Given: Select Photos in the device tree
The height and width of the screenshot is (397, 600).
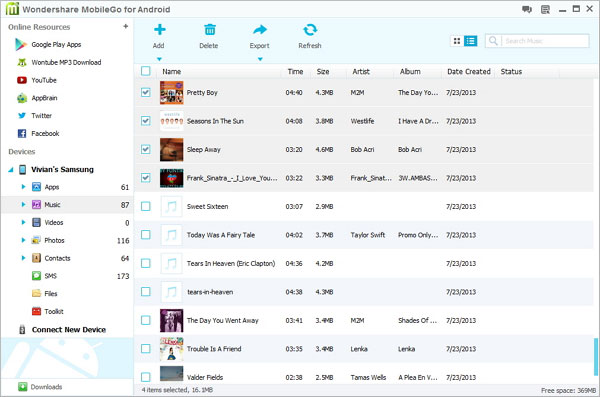Looking at the screenshot, I should click(54, 240).
